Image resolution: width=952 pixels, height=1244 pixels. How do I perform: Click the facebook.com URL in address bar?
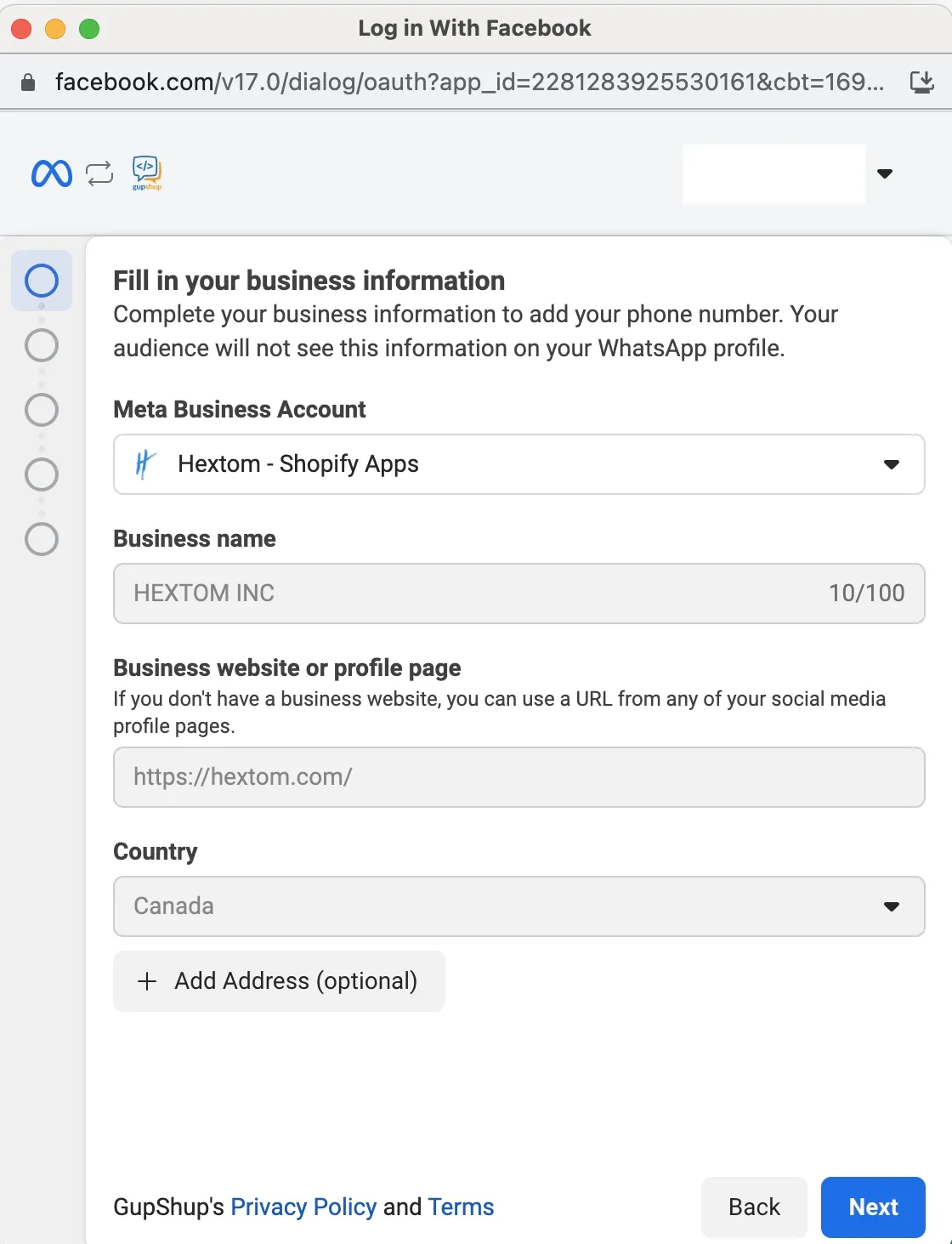click(x=469, y=82)
